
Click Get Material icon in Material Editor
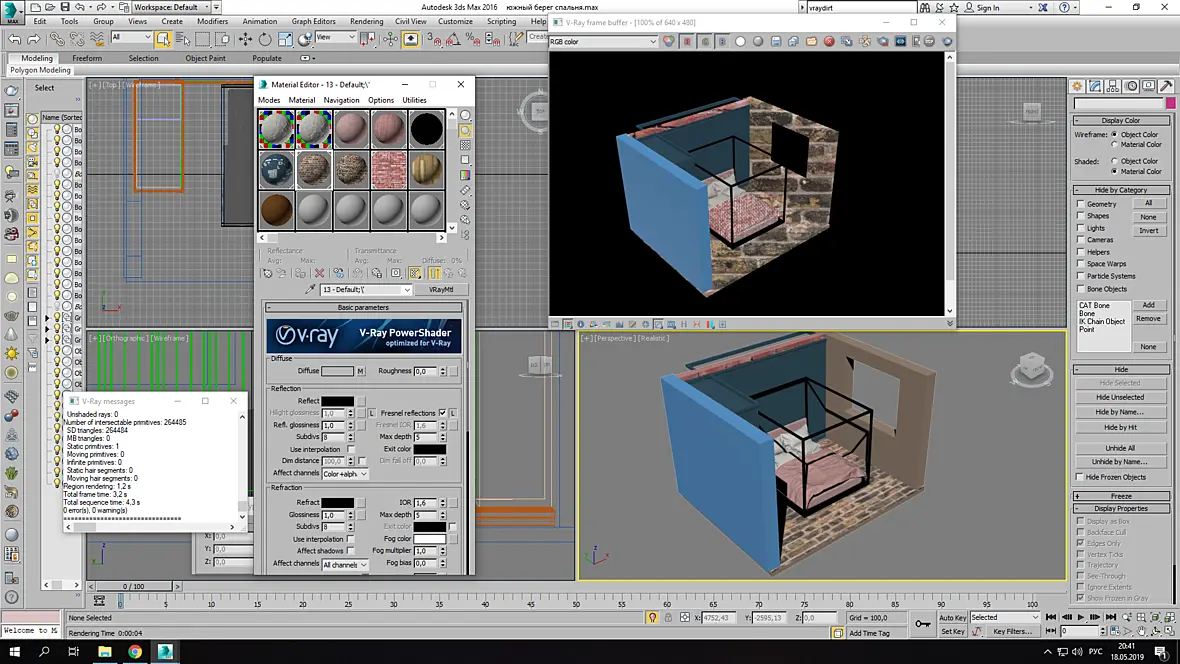[267, 273]
